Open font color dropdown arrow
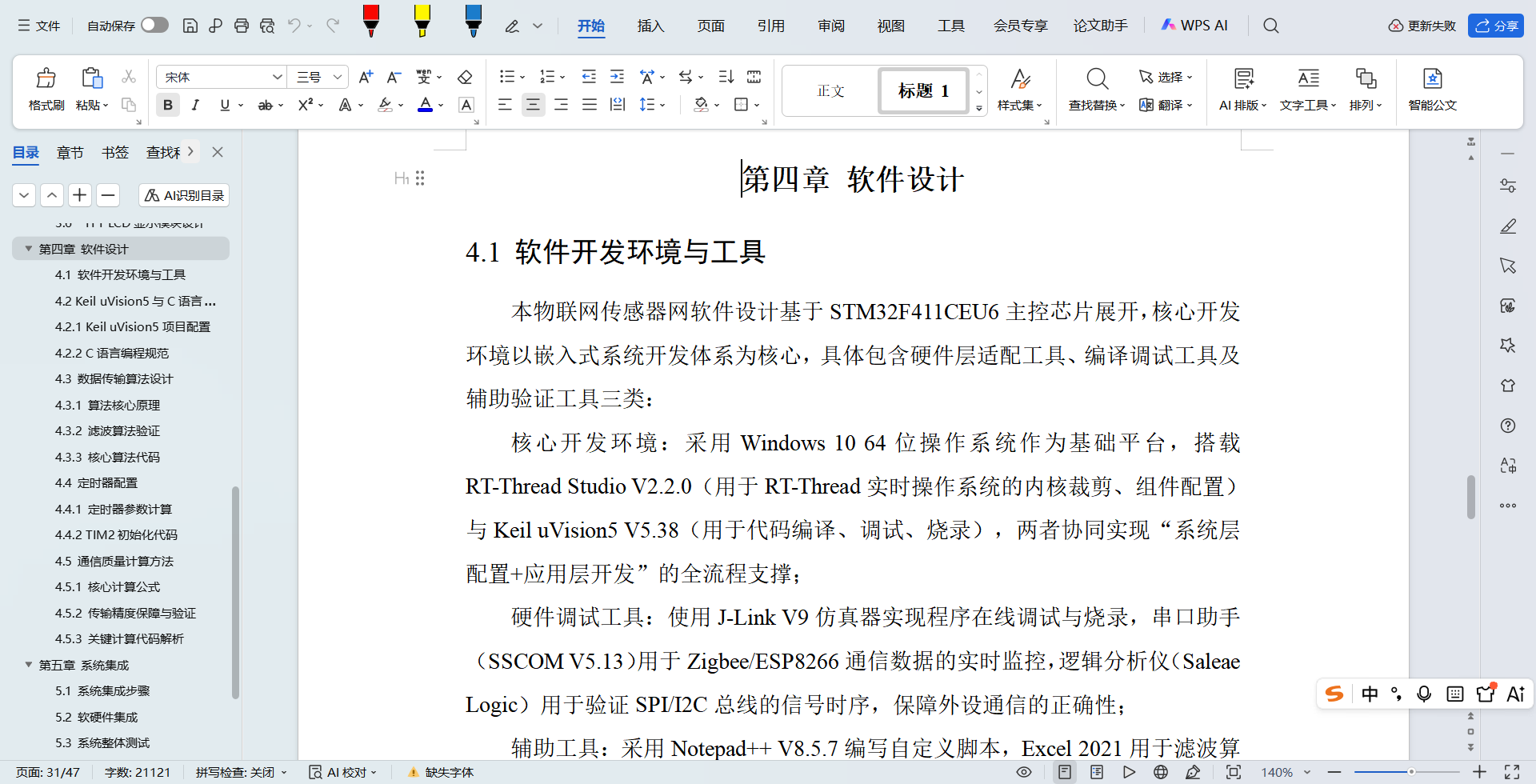The image size is (1536, 784). [441, 106]
